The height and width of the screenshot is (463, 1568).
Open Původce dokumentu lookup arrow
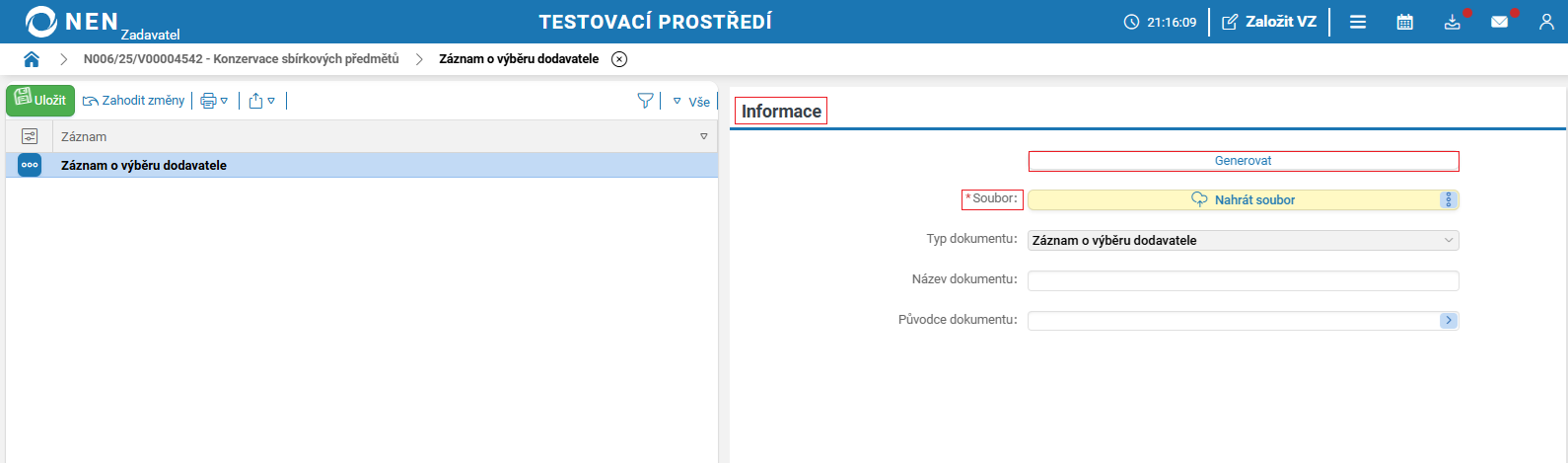(1449, 321)
